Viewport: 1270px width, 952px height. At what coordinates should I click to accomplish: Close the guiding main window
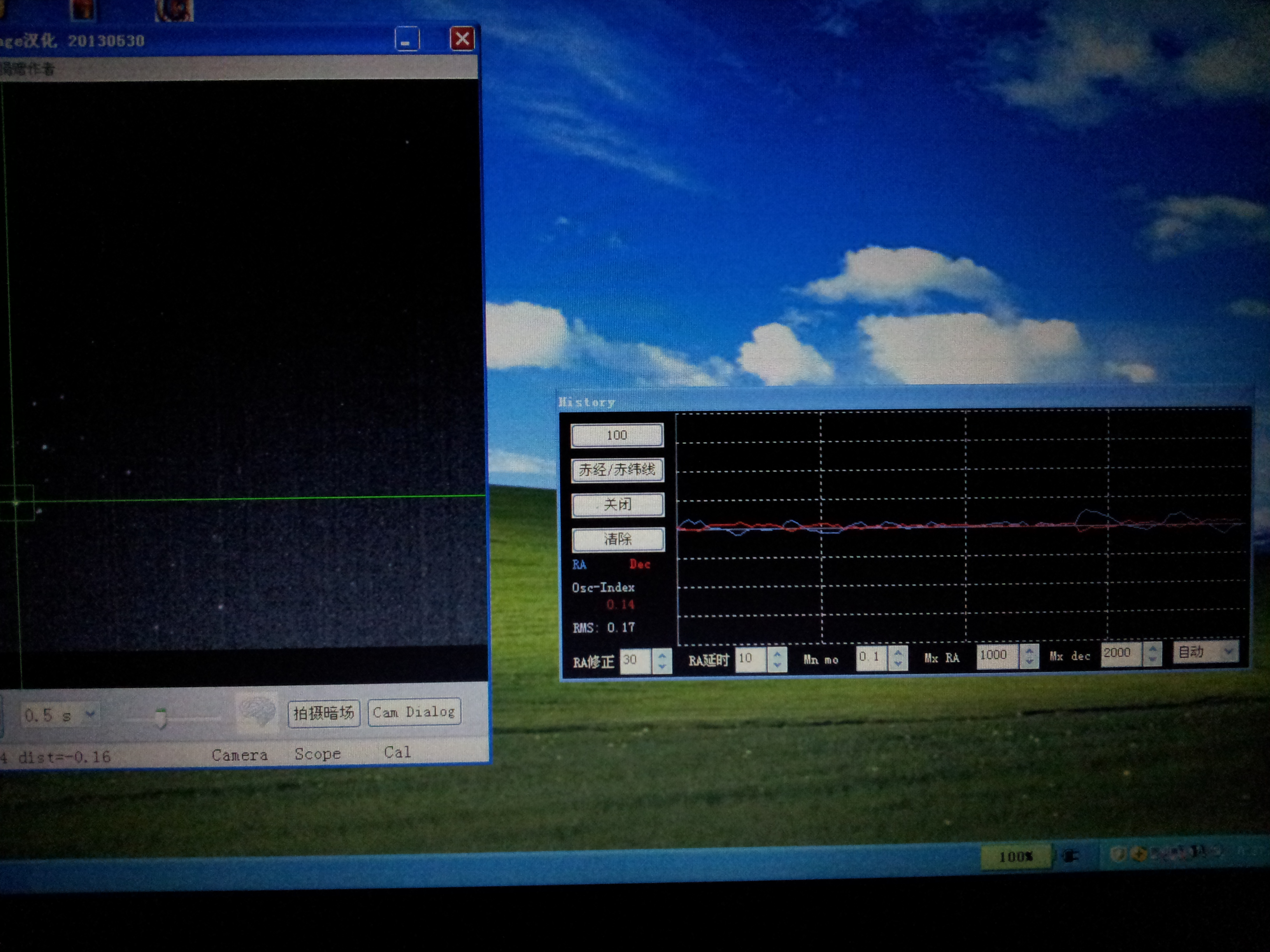(x=462, y=38)
